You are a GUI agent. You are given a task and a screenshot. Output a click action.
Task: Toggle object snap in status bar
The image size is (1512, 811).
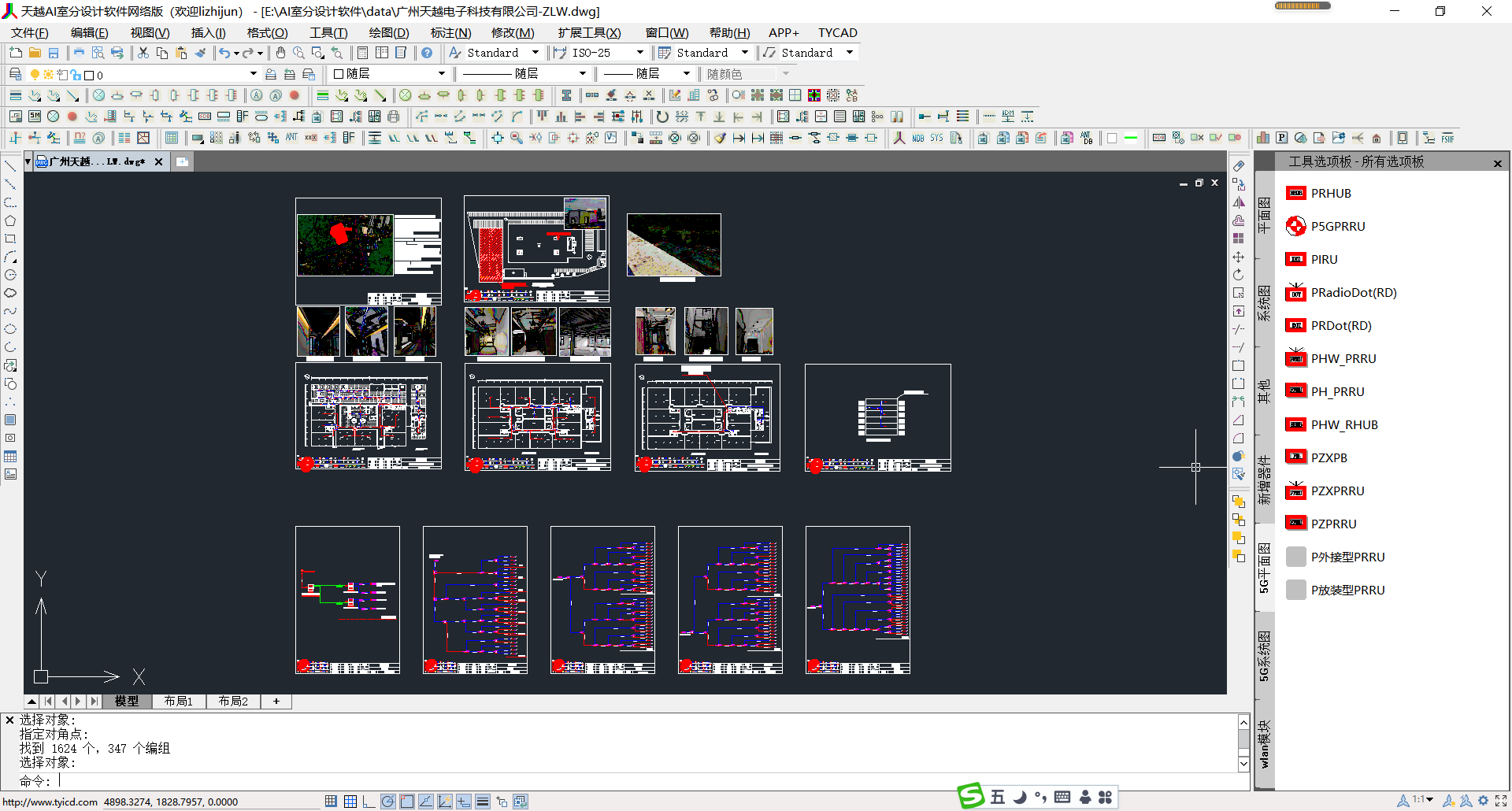click(407, 802)
